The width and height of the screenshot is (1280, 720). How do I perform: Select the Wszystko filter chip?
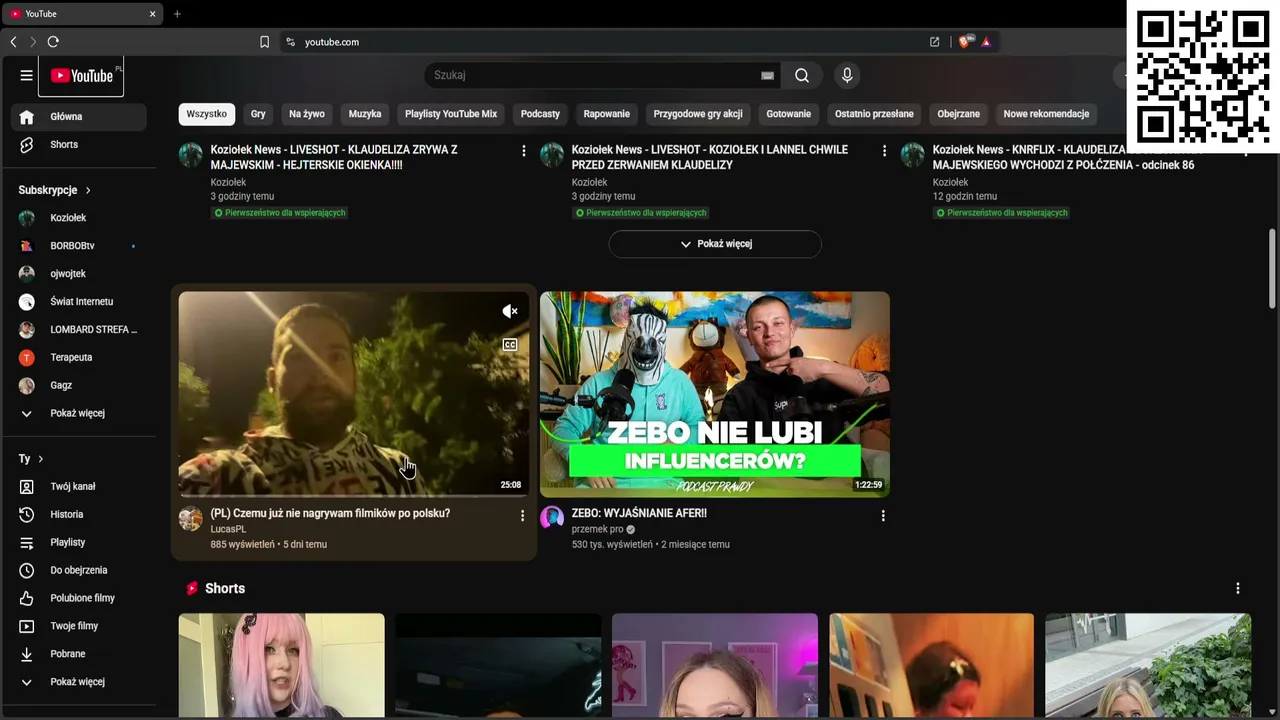[207, 114]
